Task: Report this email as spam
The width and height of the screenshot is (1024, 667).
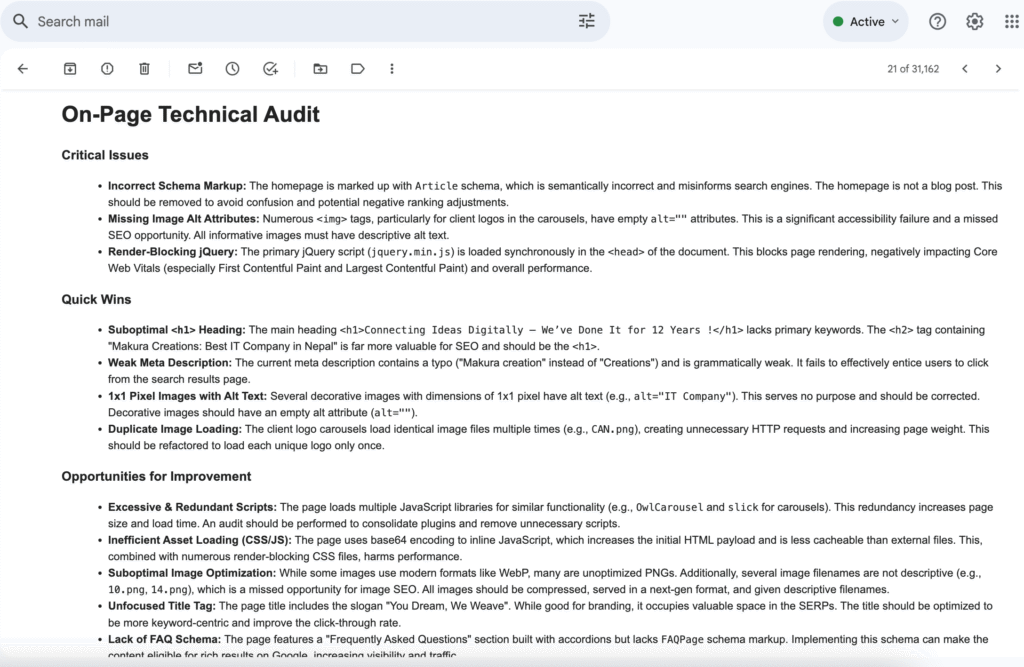Action: point(107,69)
